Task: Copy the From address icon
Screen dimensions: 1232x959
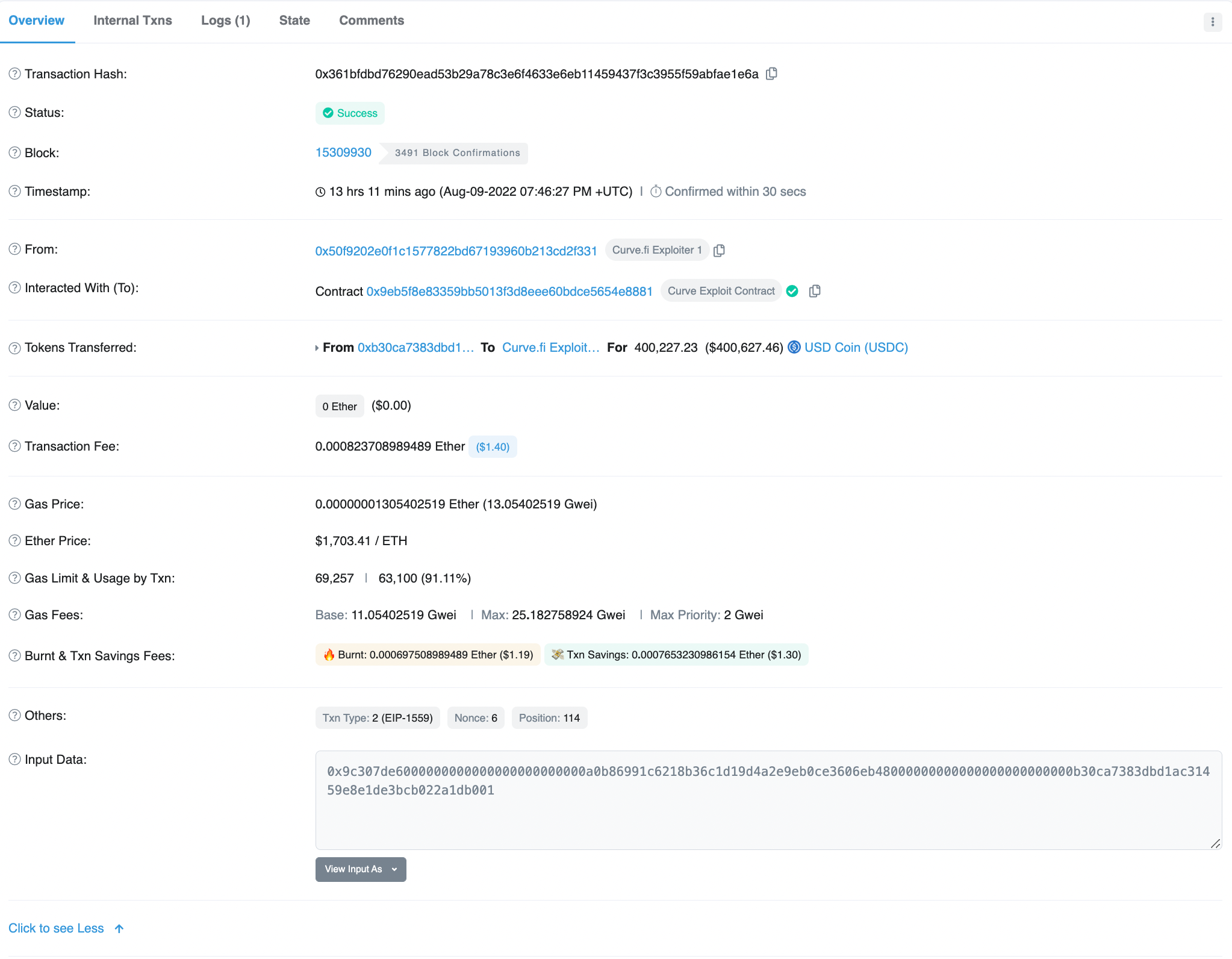Action: pos(719,251)
